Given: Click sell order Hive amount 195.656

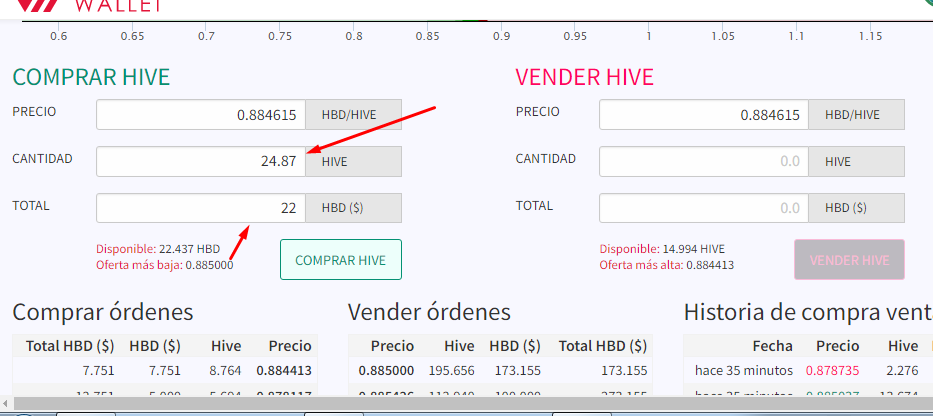Looking at the screenshot, I should pos(452,371).
